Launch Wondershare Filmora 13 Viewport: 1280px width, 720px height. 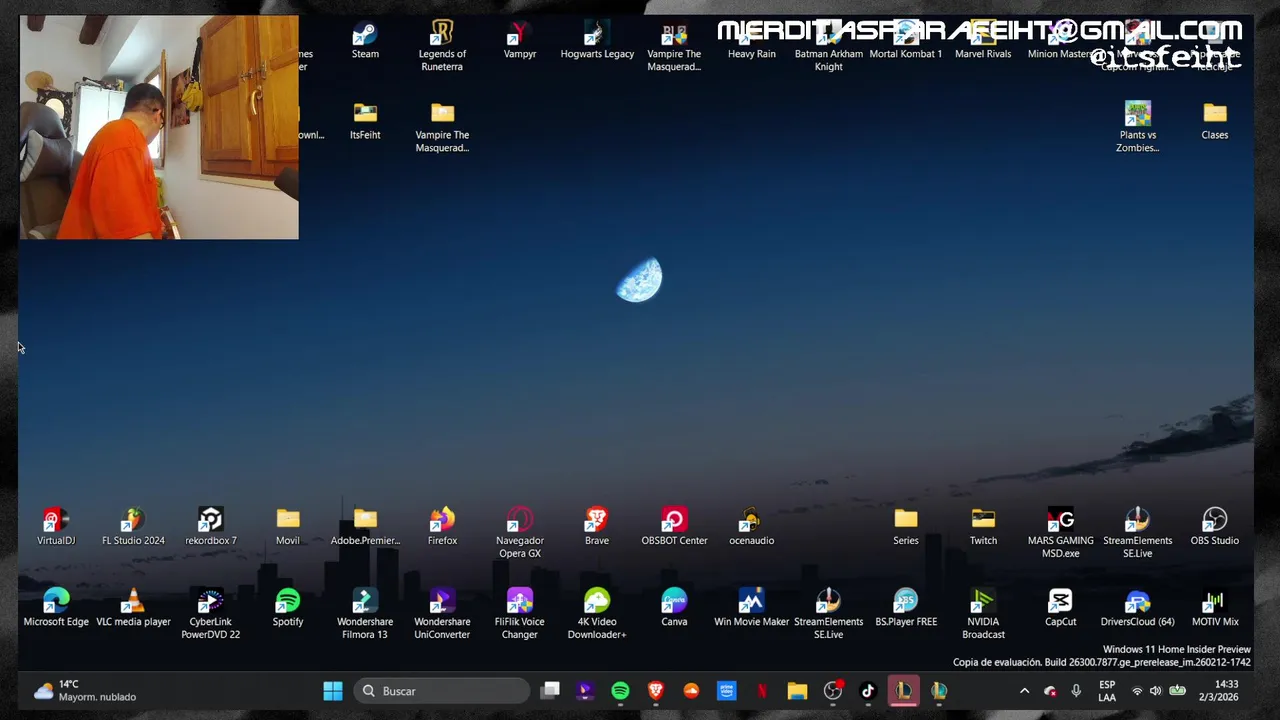click(x=365, y=614)
